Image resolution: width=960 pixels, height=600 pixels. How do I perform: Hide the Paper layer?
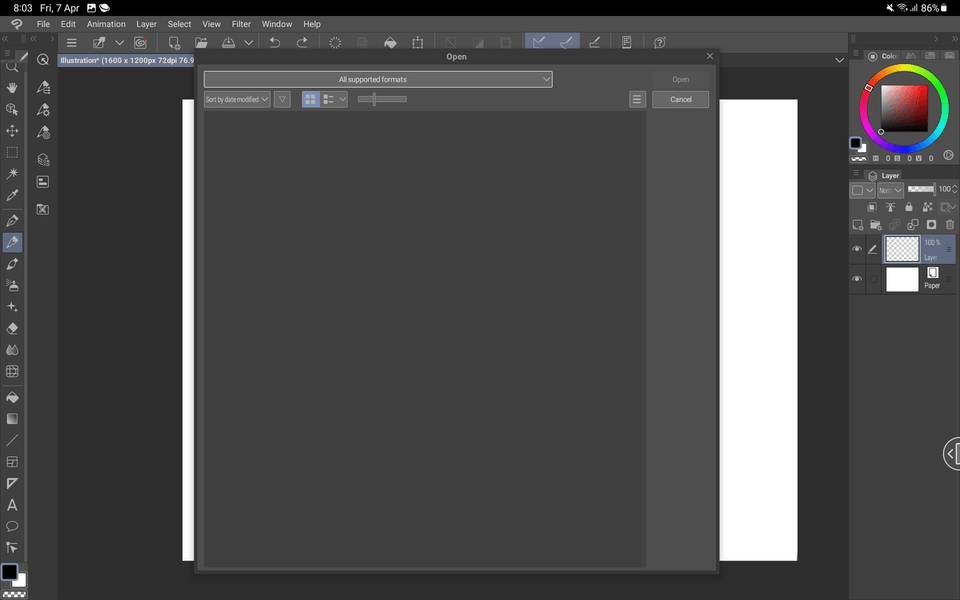point(857,279)
